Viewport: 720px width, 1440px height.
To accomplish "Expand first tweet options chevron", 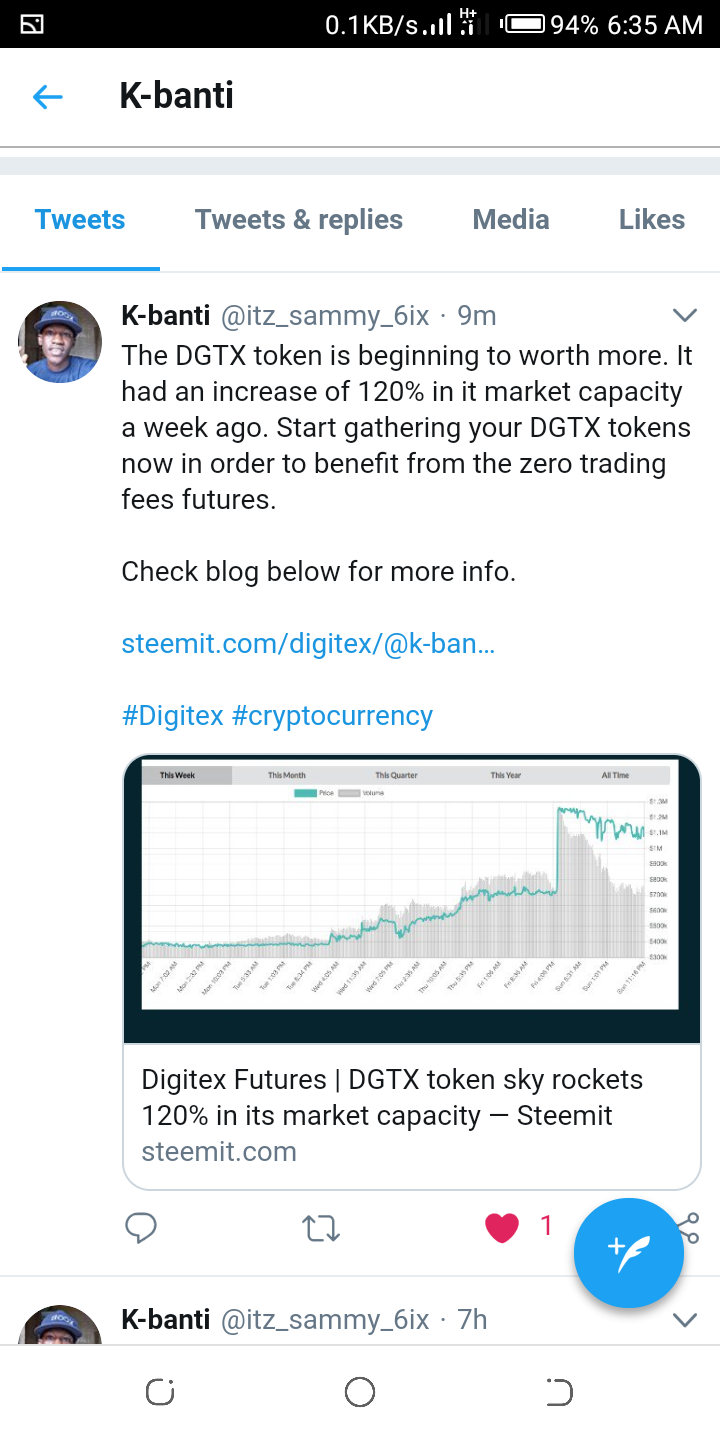I will pos(685,316).
